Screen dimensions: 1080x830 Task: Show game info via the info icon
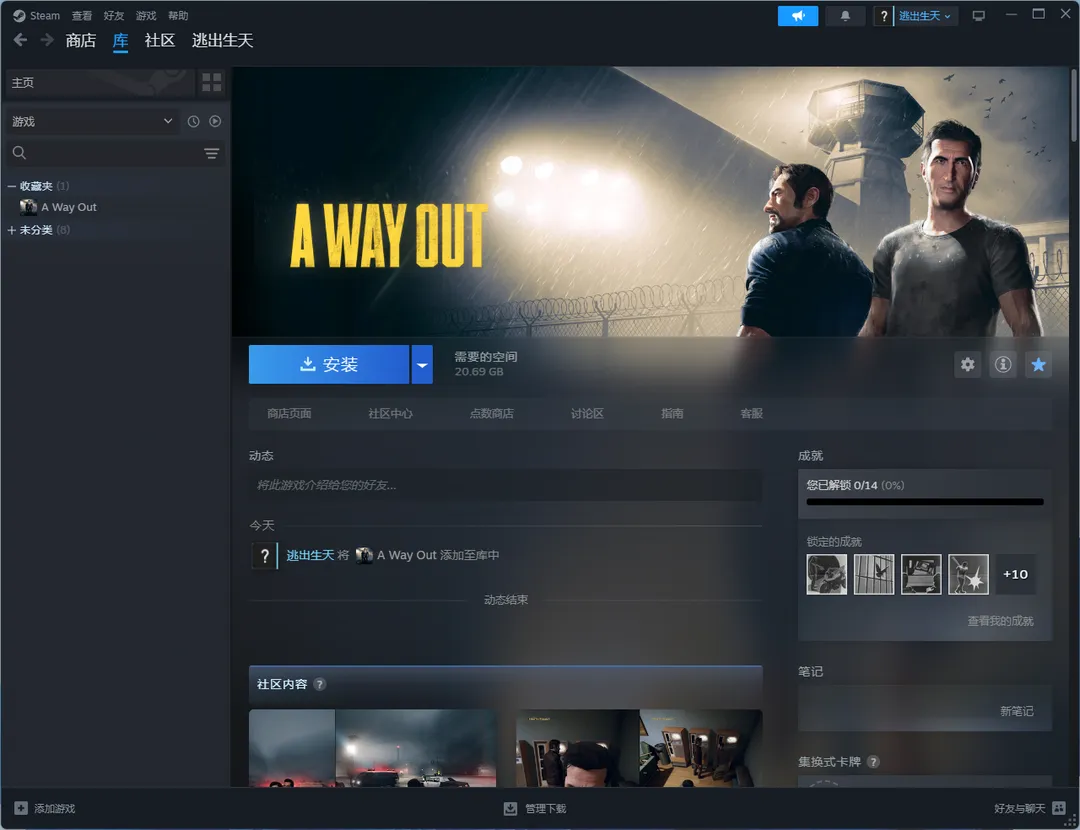tap(1003, 365)
